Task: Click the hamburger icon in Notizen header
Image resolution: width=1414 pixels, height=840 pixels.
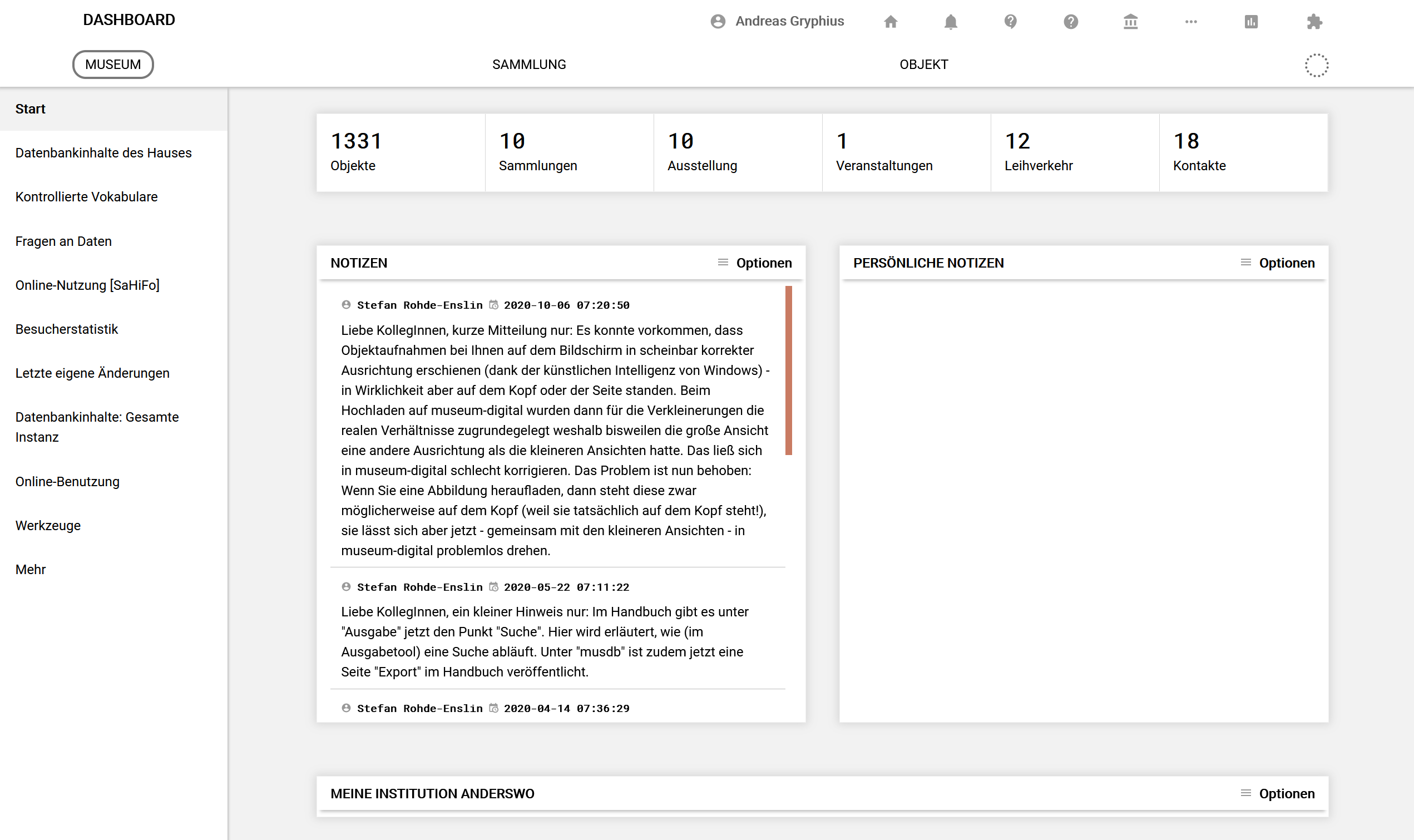Action: tap(723, 262)
